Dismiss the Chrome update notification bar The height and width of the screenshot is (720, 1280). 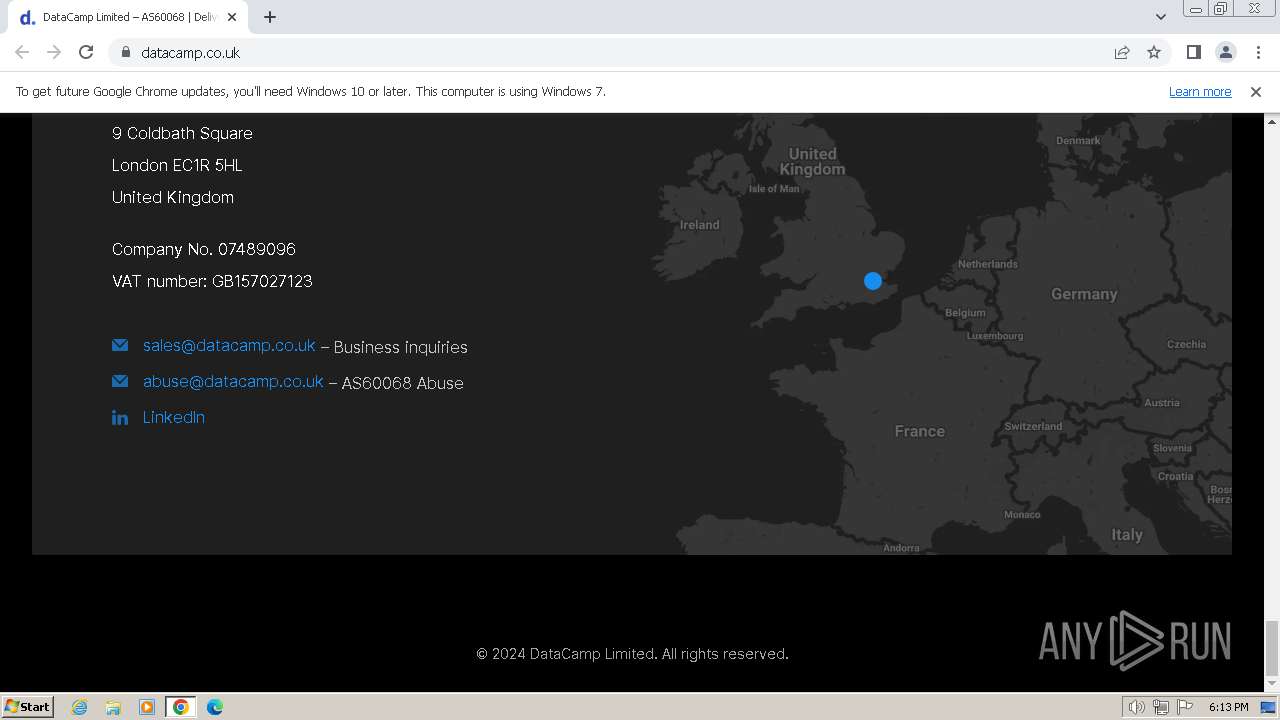pos(1256,92)
